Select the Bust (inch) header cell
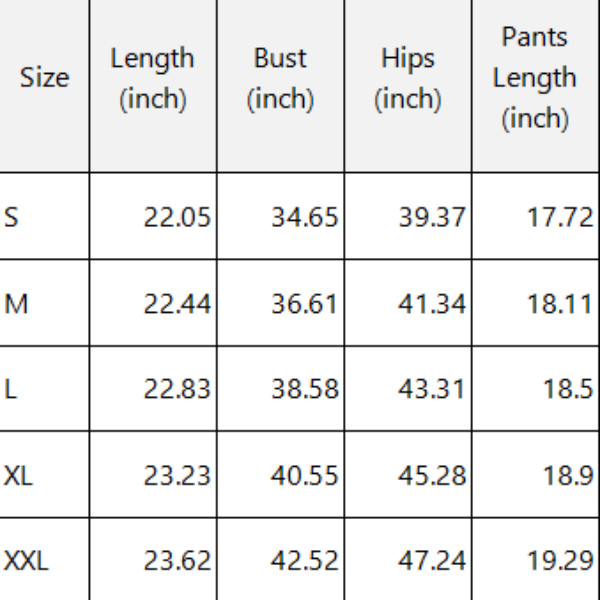The image size is (600, 600). 280,86
